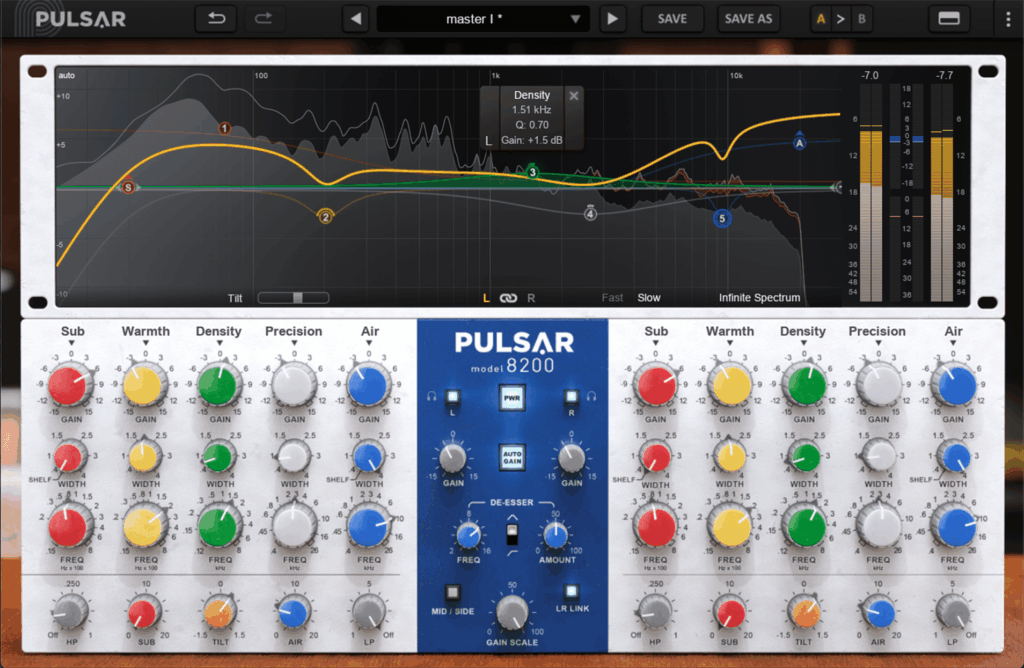1024x668 pixels.
Task: Close the Density band info popup
Action: (x=573, y=96)
